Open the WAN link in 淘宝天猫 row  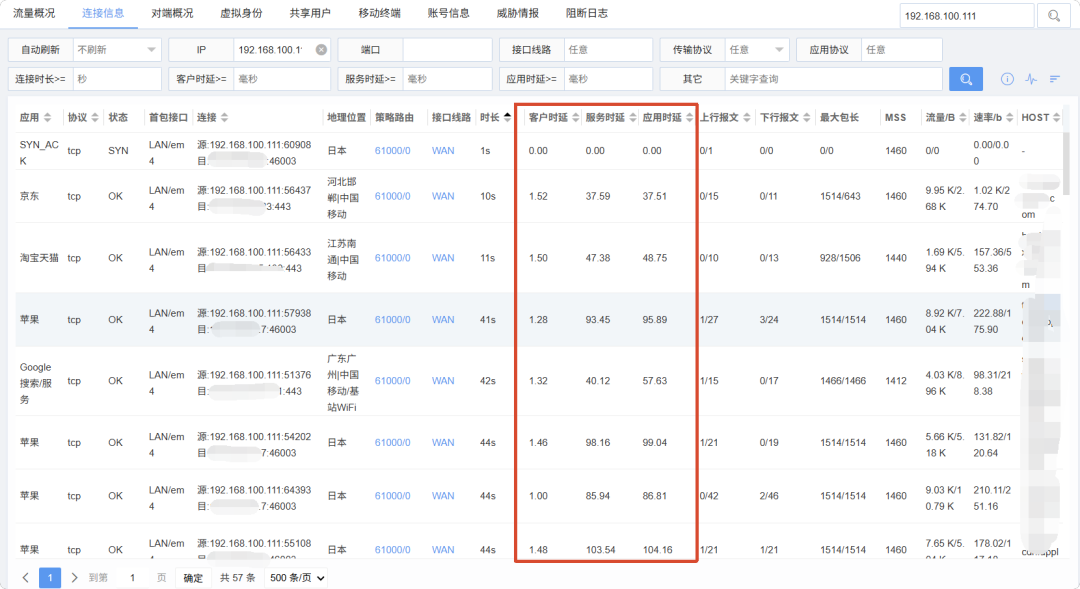tap(443, 258)
